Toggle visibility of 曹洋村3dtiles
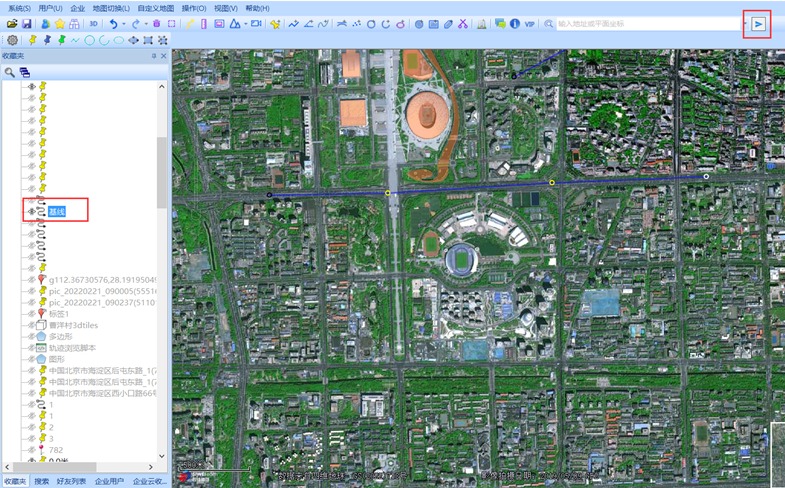 point(32,325)
